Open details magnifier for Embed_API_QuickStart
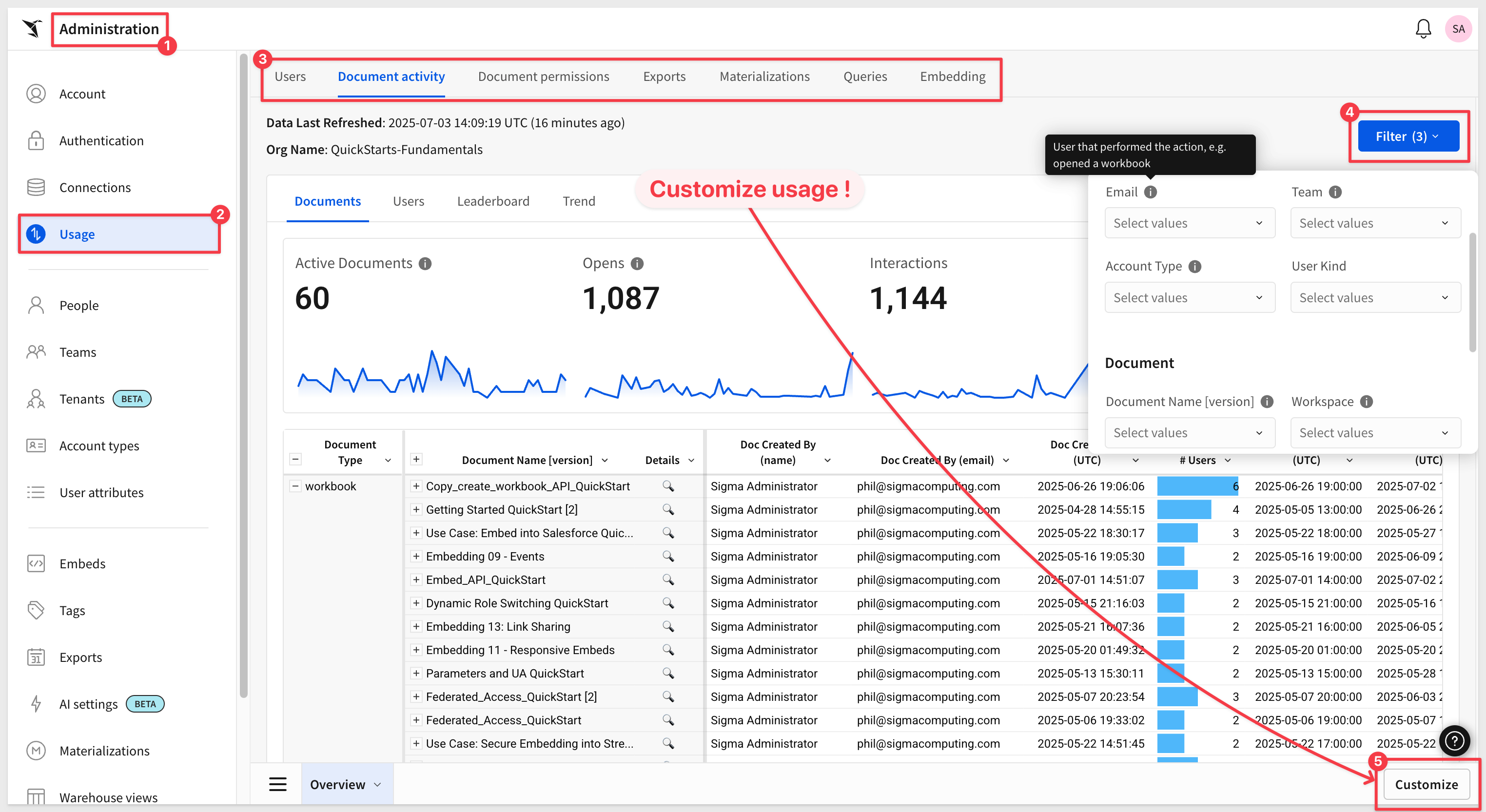The width and height of the screenshot is (1486, 812). [668, 579]
